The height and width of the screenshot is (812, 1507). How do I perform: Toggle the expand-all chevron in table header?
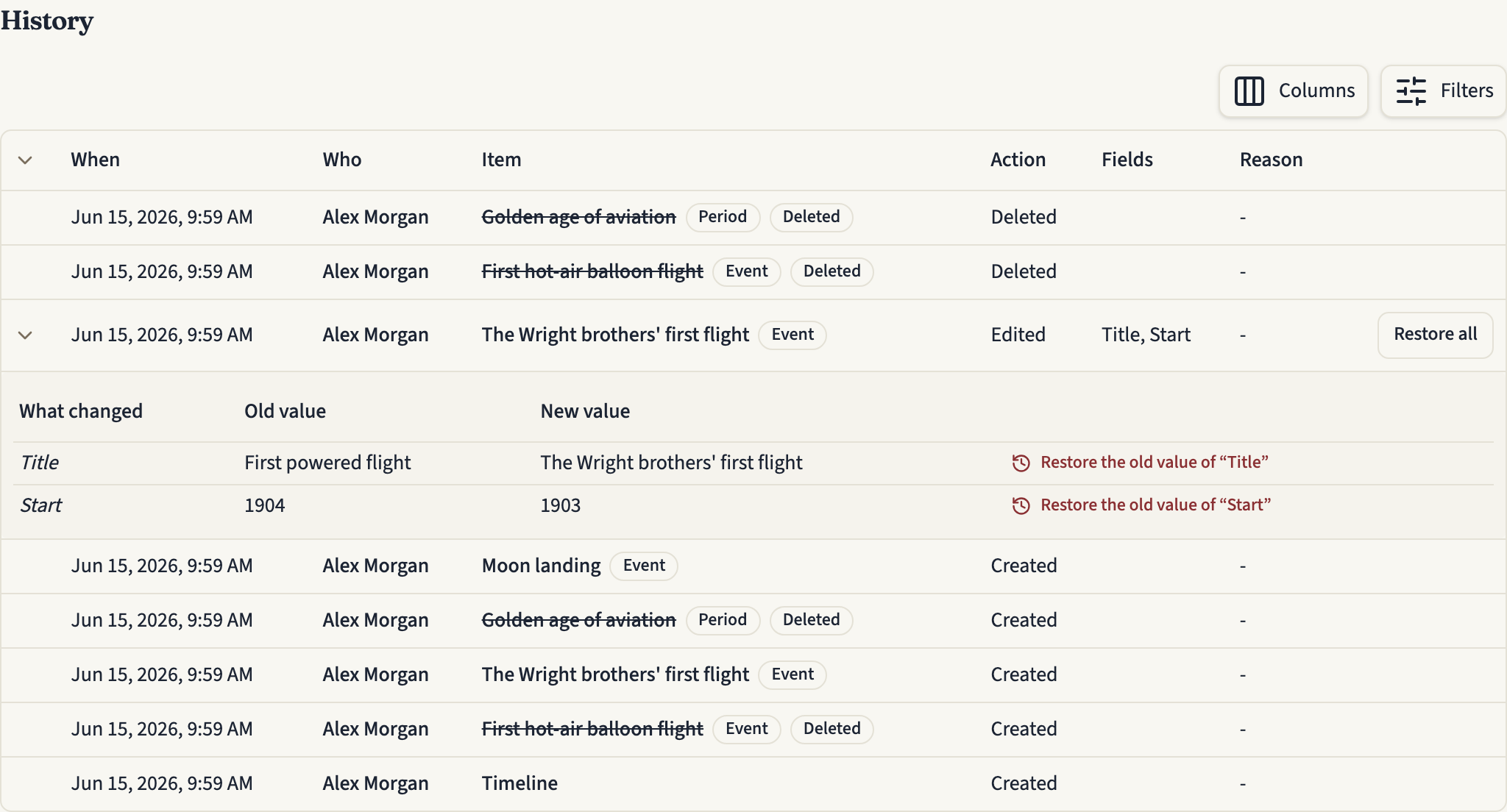point(25,160)
